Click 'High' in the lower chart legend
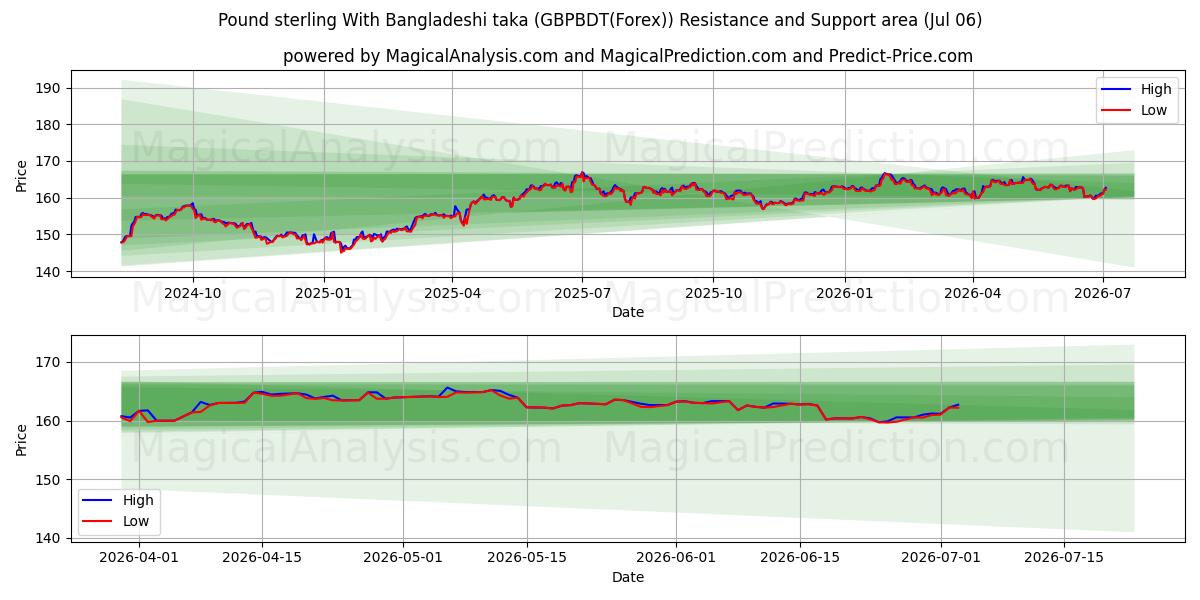The height and width of the screenshot is (600, 1200). (x=138, y=500)
